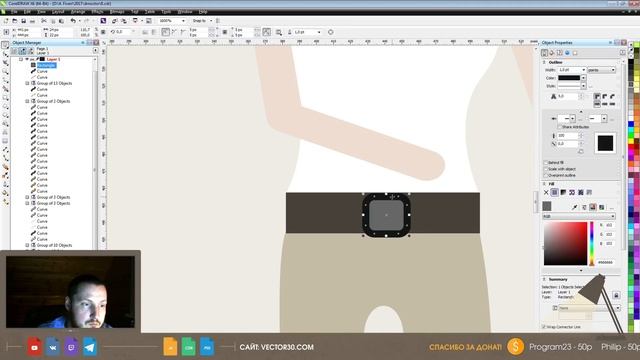Open outline Color dropdown
The image size is (640, 360).
click(x=583, y=78)
